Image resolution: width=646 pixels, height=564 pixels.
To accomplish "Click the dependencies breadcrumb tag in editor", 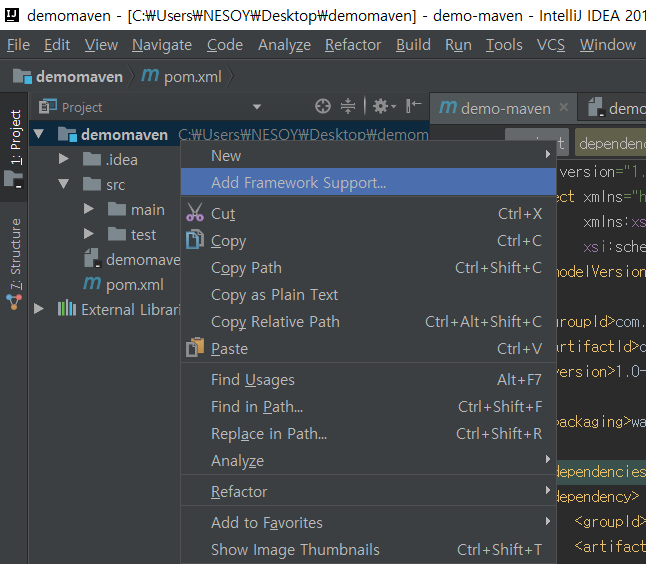I will tap(611, 143).
